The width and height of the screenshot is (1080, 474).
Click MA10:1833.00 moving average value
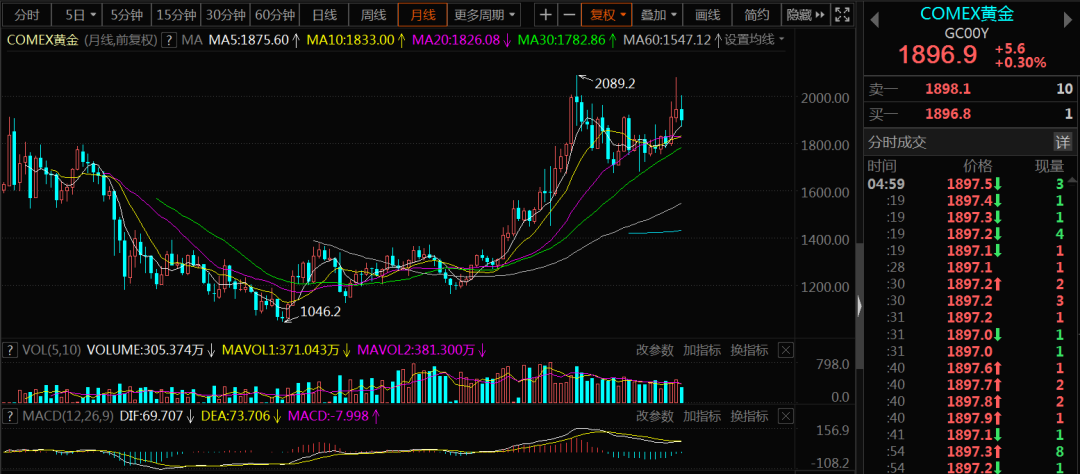(x=355, y=40)
